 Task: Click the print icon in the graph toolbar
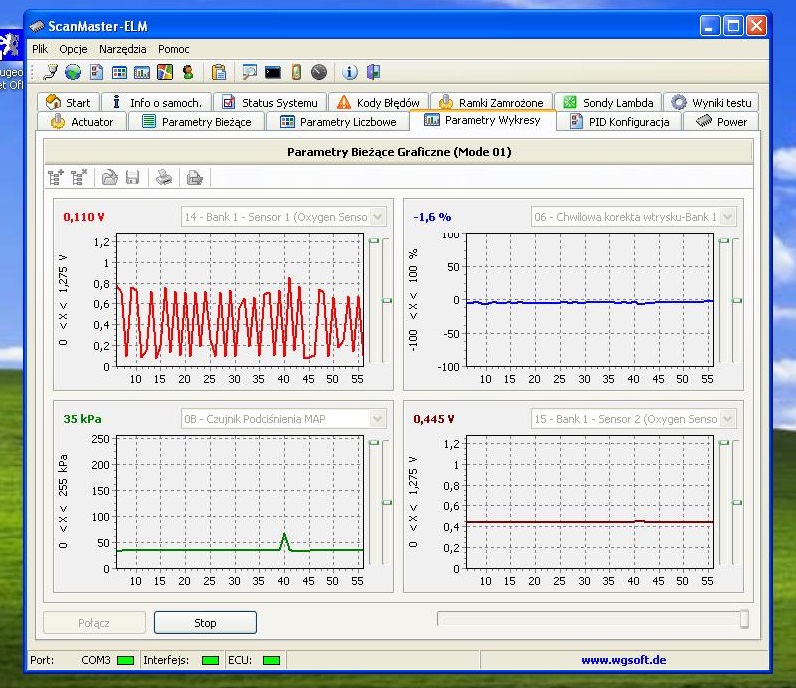164,178
